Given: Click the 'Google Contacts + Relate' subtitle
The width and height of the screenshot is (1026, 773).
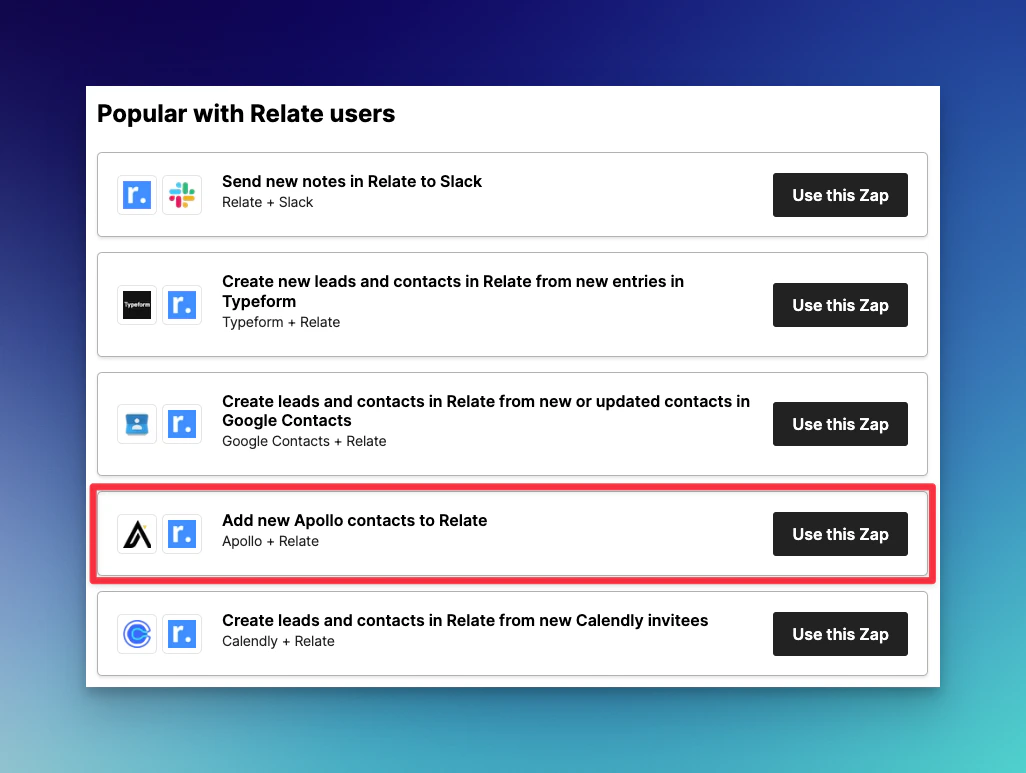Looking at the screenshot, I should [304, 441].
